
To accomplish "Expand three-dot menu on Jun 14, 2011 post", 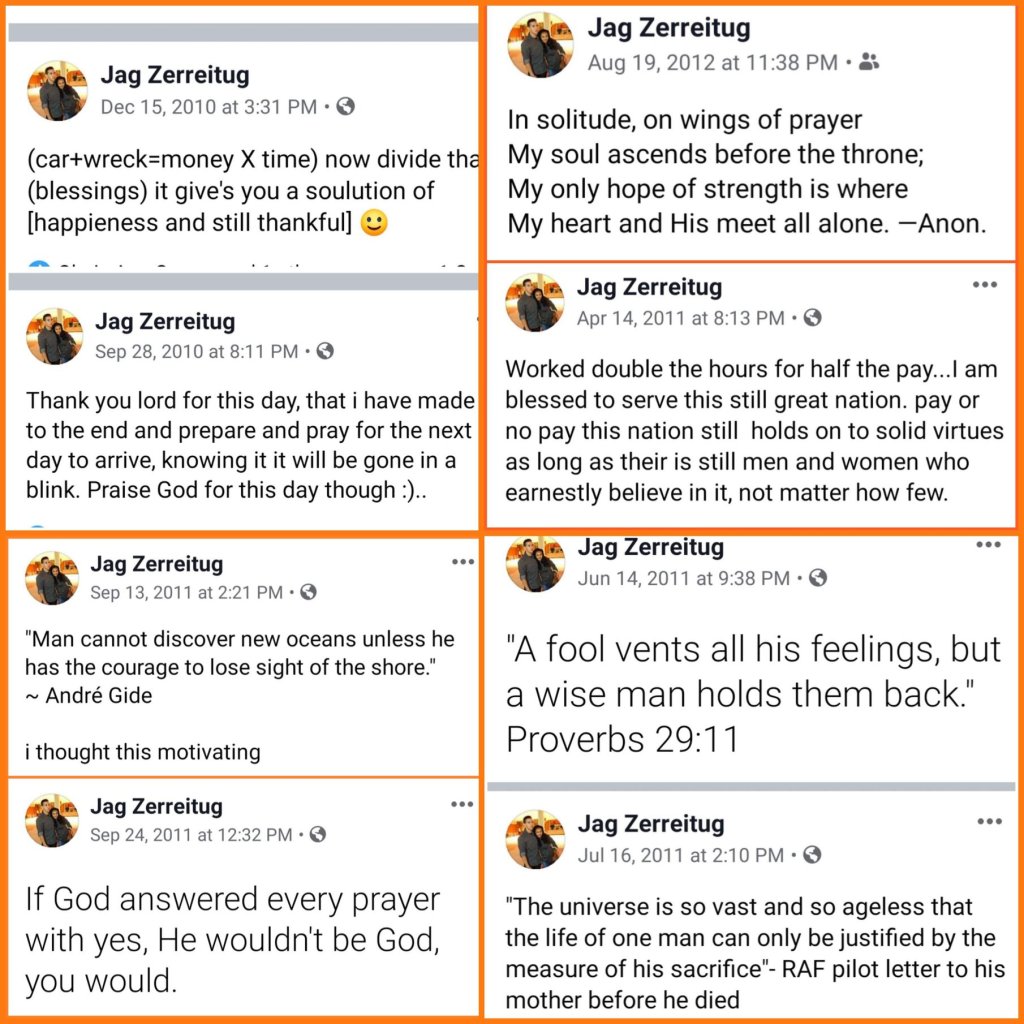I will point(988,545).
